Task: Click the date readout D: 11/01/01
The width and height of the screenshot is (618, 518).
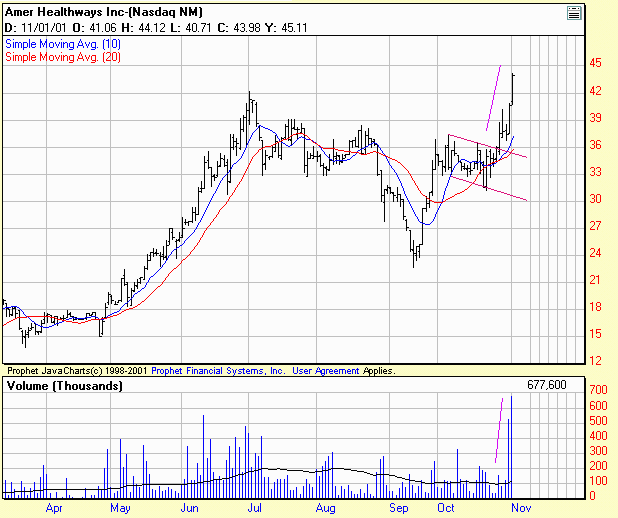Action: click(x=35, y=28)
